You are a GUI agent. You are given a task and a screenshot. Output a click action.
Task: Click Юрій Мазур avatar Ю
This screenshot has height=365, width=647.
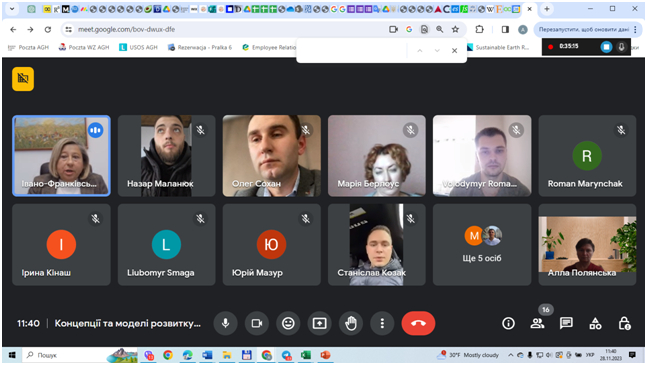[x=272, y=245]
